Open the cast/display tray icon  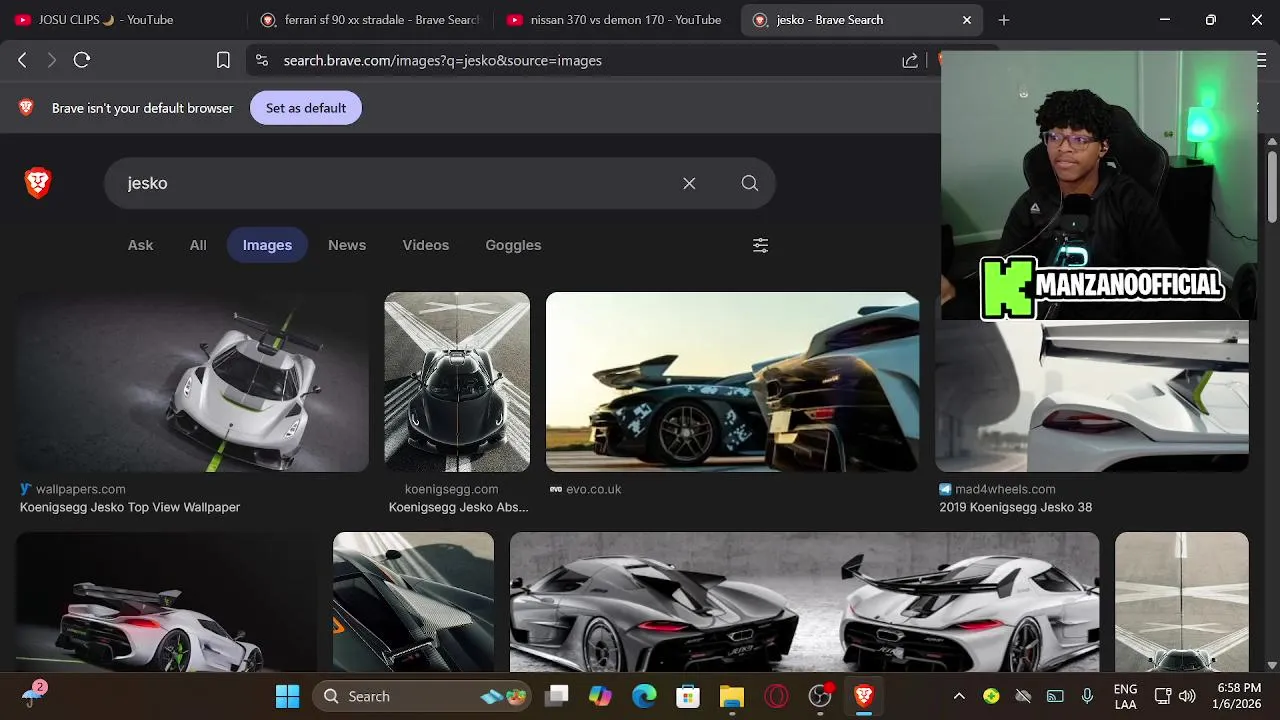point(1055,696)
